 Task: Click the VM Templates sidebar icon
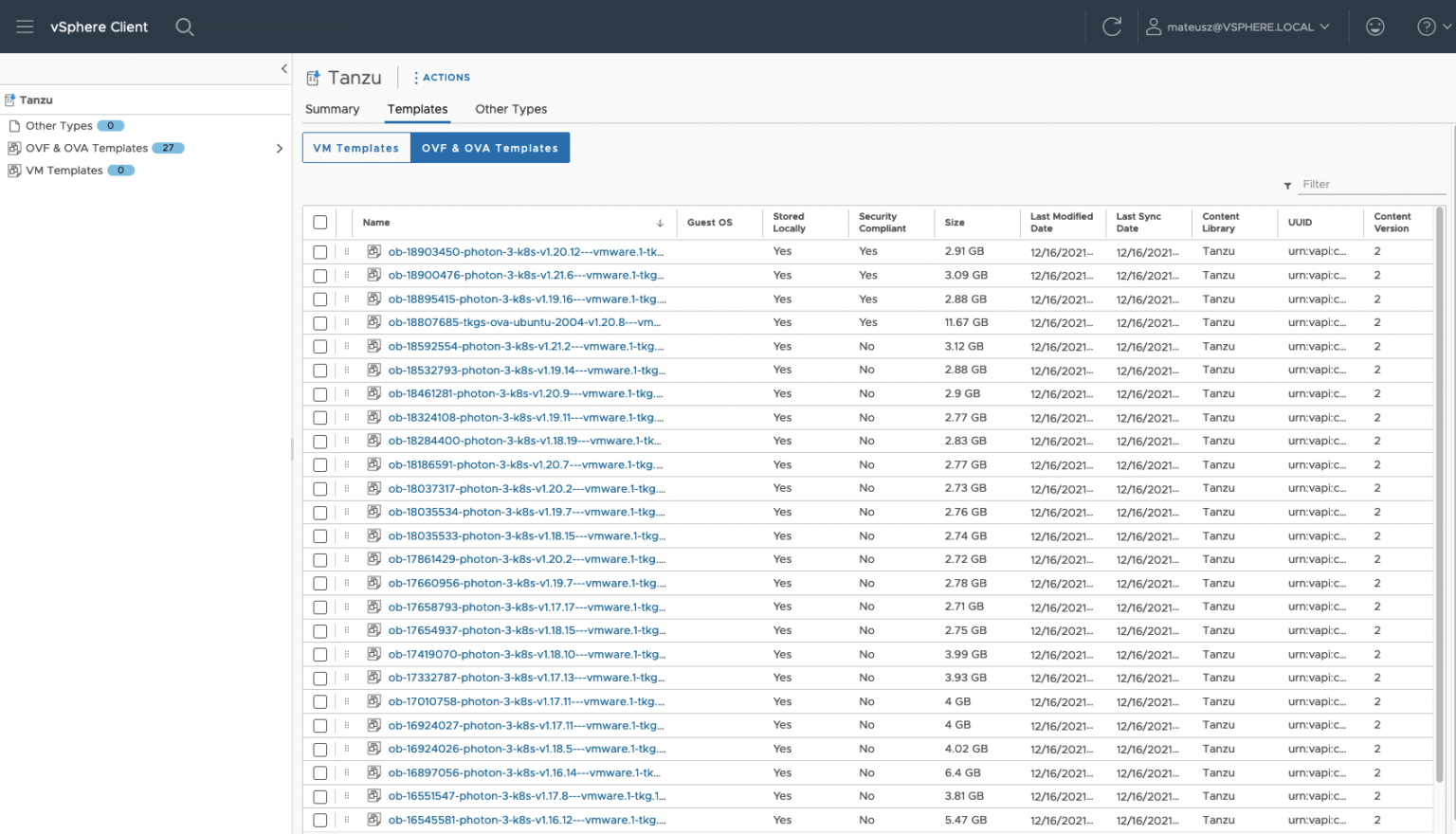[14, 171]
